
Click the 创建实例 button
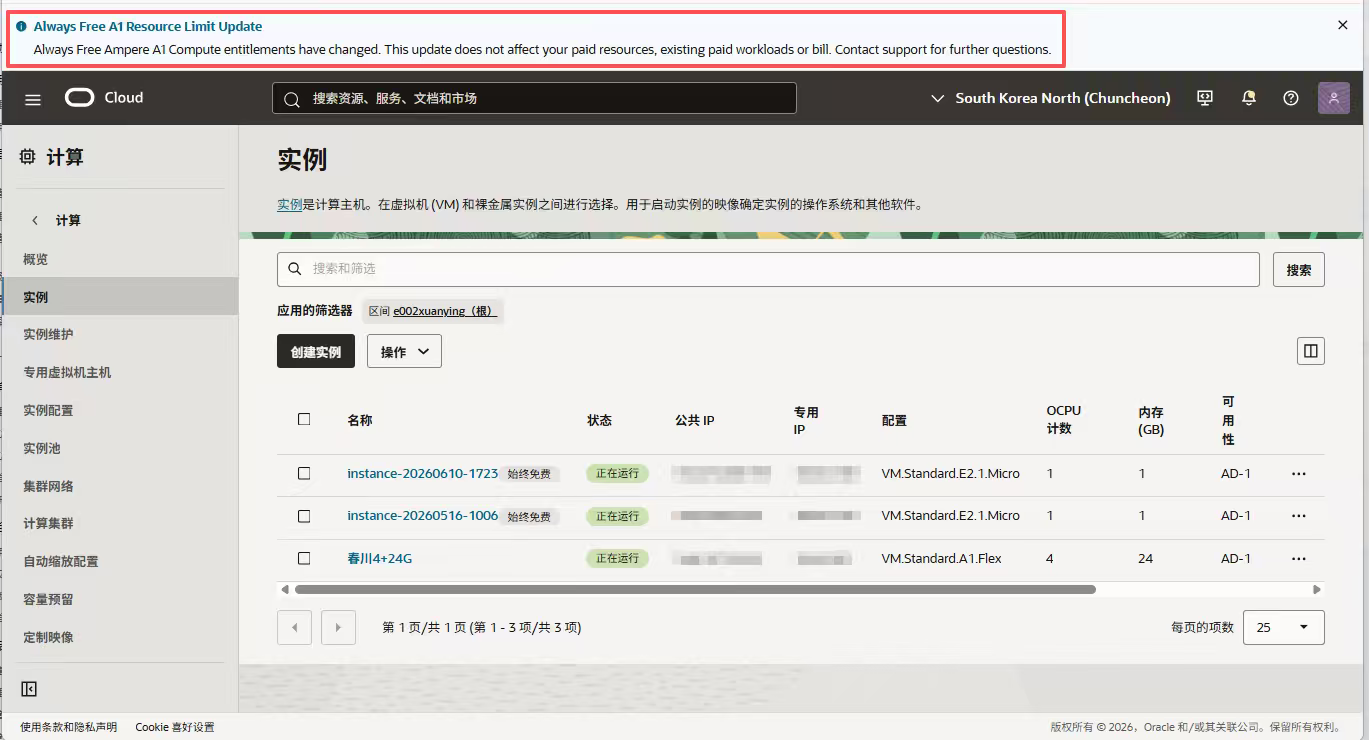(316, 351)
